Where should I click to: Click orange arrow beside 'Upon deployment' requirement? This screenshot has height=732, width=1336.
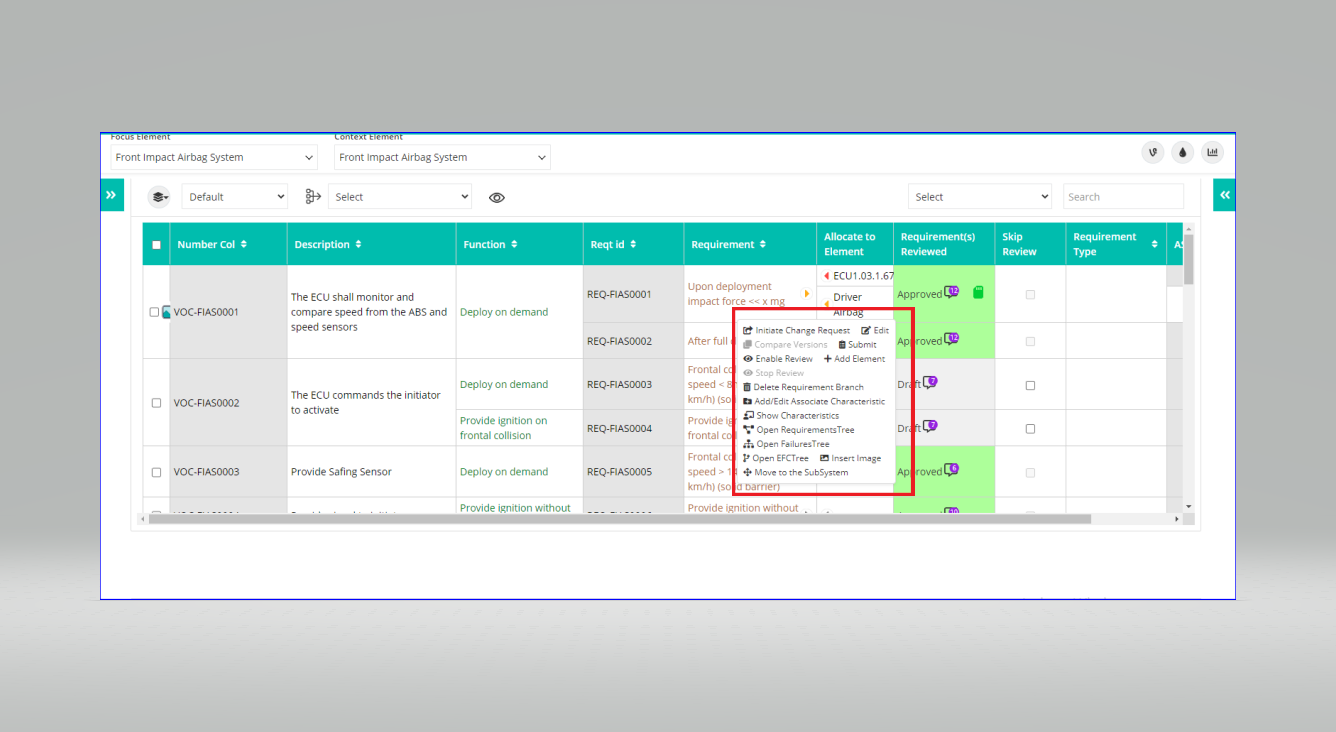807,294
